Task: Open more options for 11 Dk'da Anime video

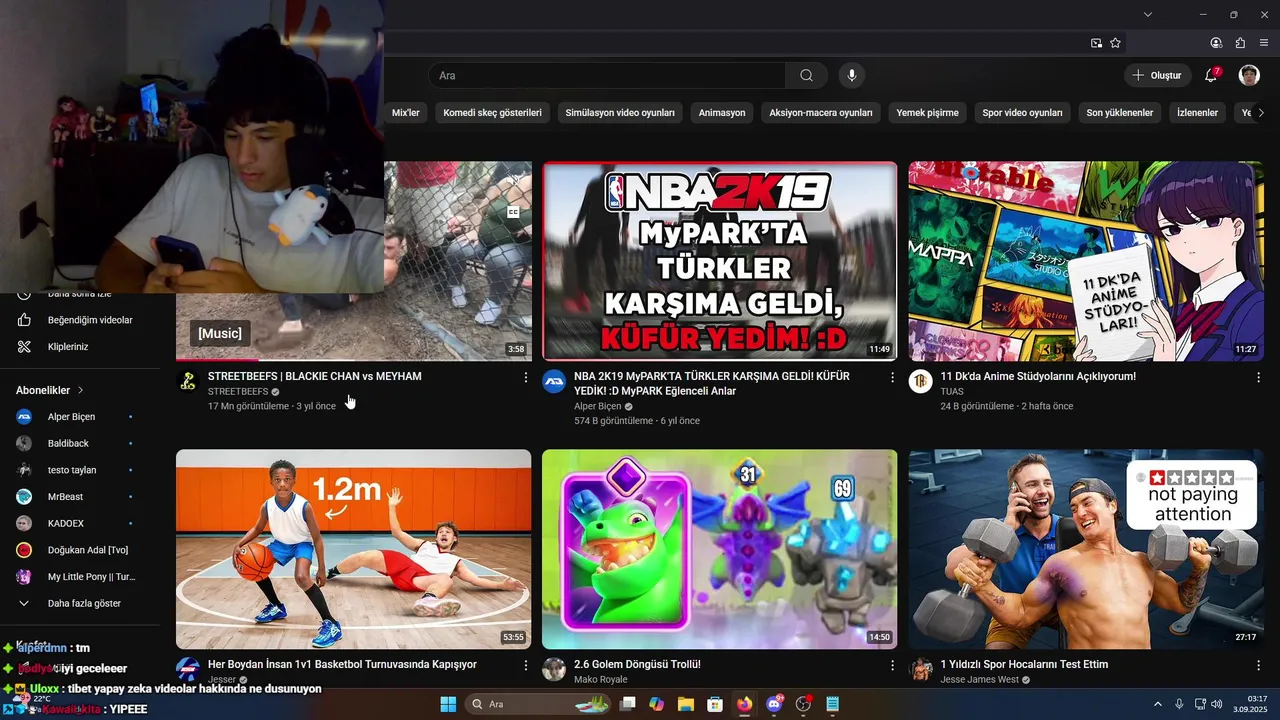Action: (x=1258, y=377)
